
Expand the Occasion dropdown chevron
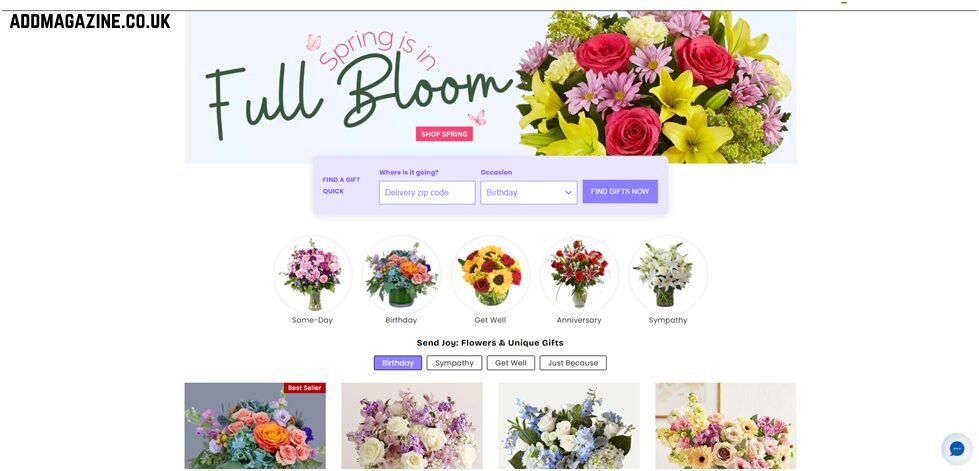(568, 193)
